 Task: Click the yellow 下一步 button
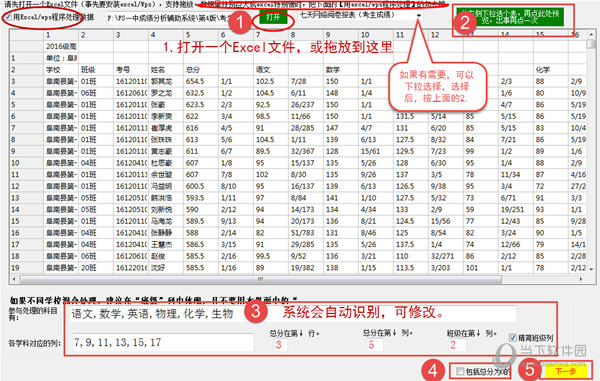(565, 371)
